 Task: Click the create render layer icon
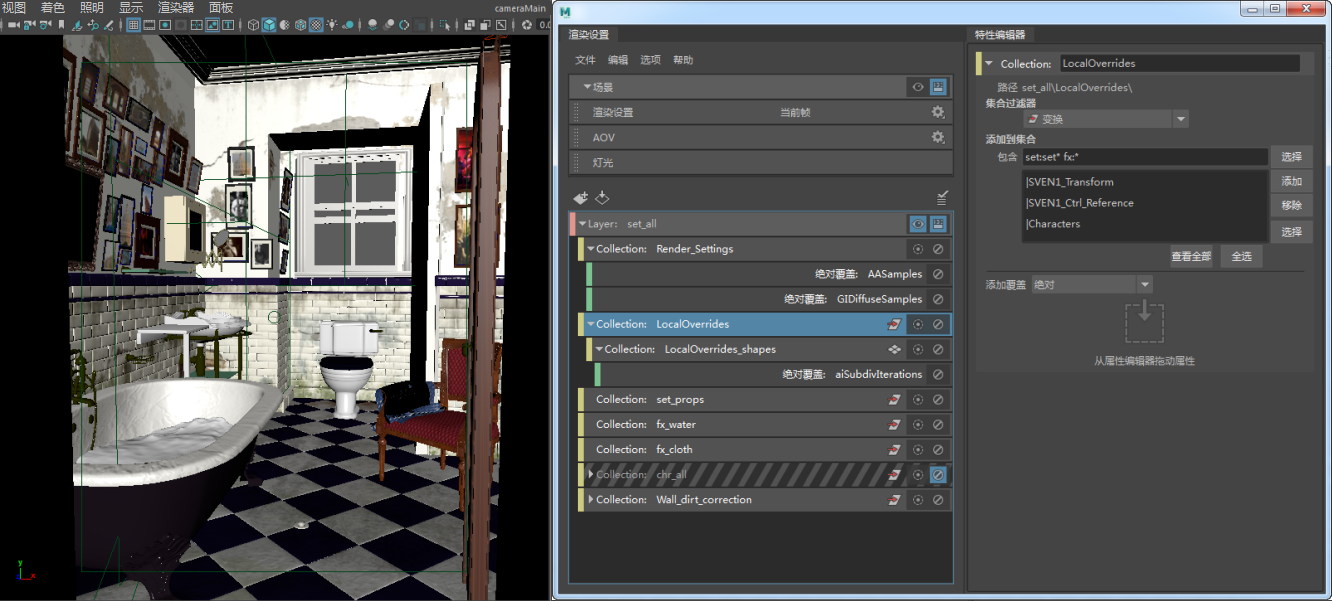coord(580,198)
